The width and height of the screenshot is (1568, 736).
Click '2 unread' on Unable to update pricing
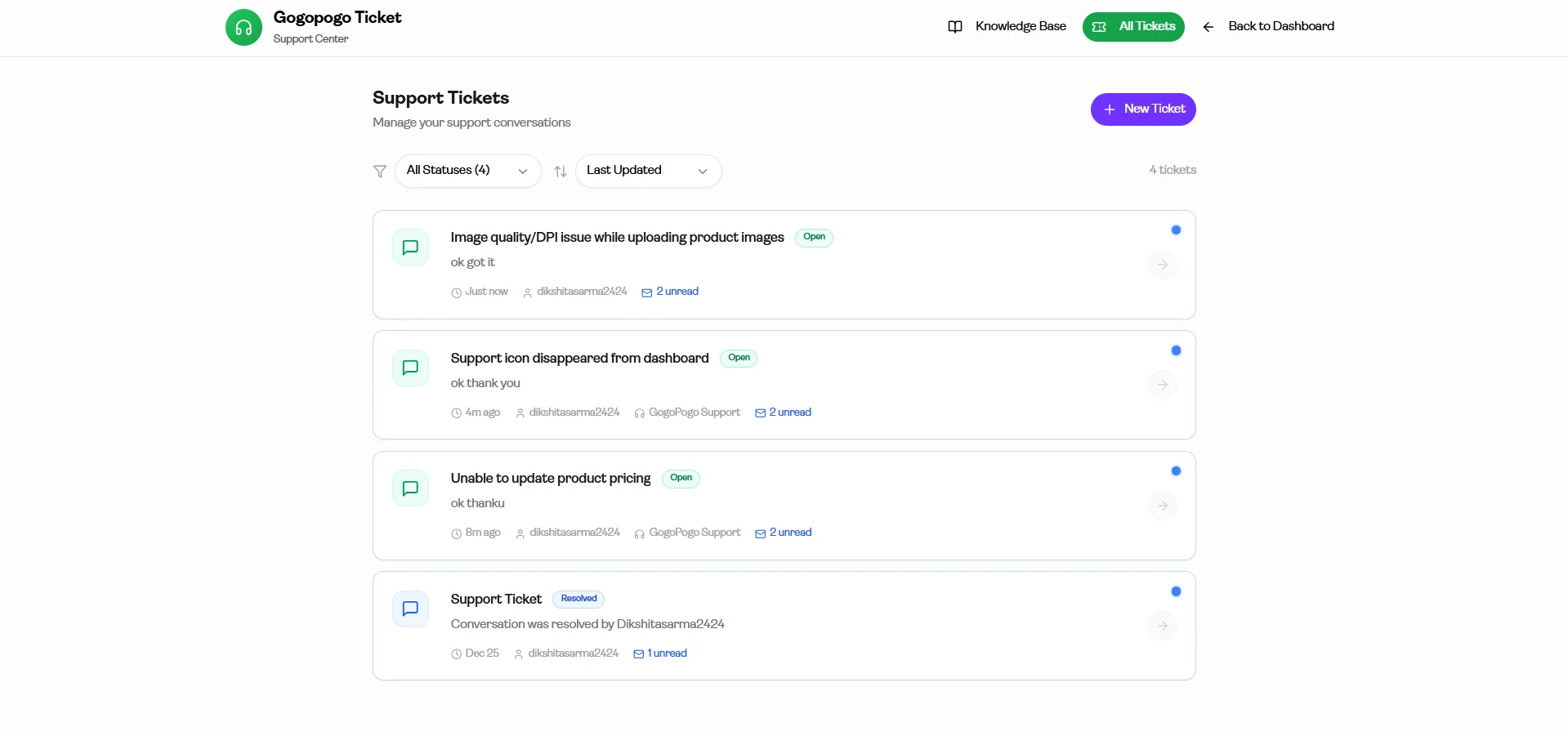784,533
